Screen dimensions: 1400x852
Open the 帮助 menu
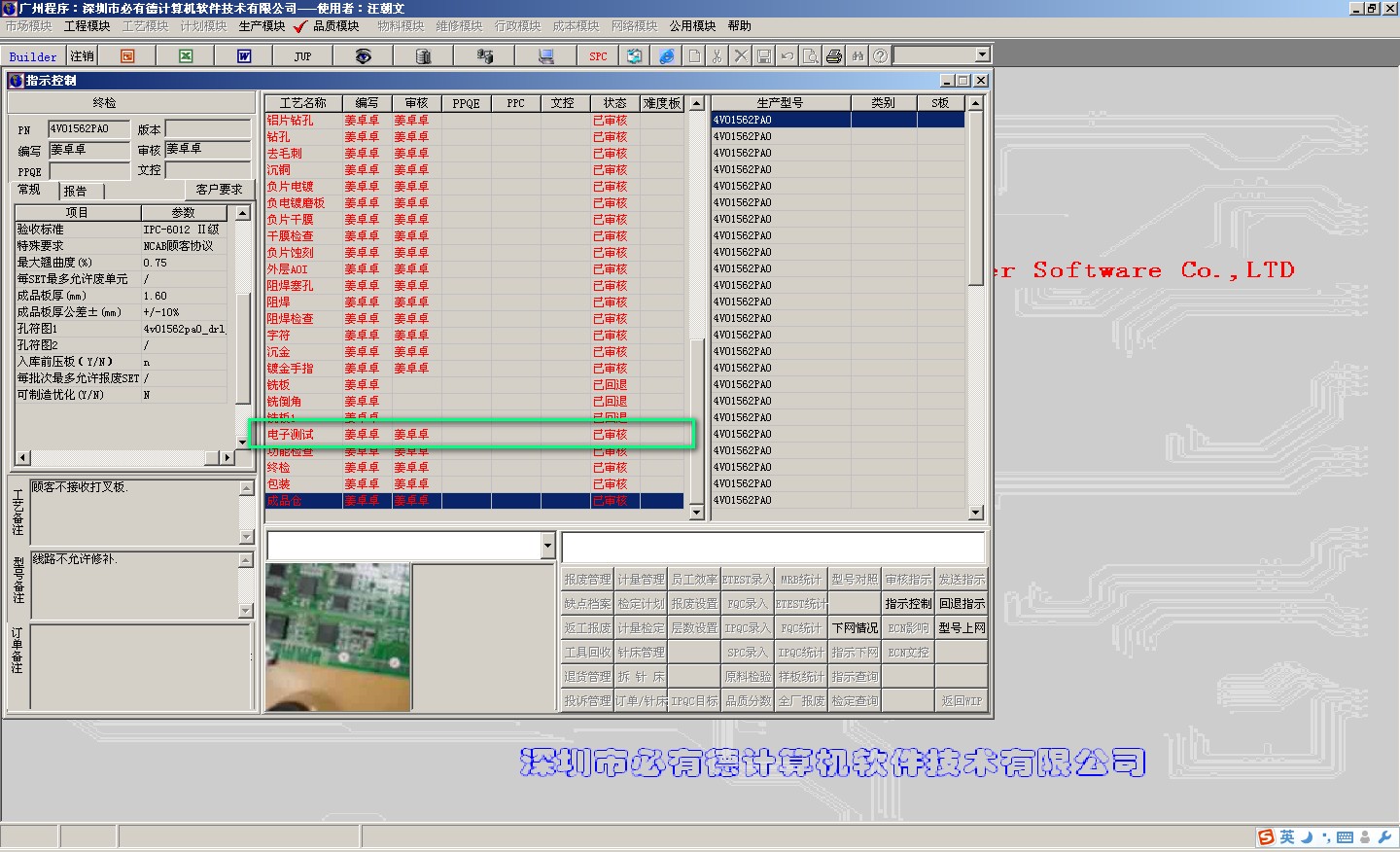pos(739,26)
